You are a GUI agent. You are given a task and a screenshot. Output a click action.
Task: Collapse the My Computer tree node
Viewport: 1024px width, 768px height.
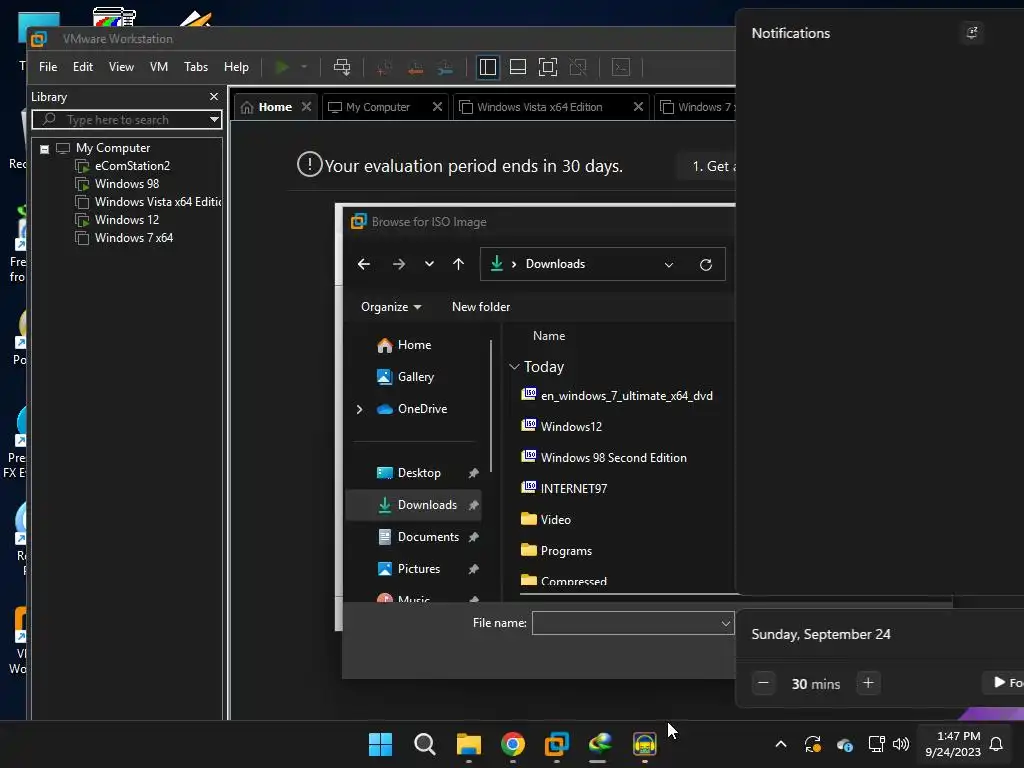click(x=44, y=149)
